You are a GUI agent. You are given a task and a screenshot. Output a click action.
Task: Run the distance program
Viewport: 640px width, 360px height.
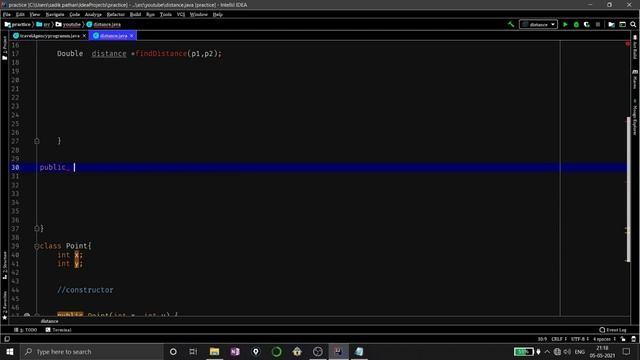[565, 24]
